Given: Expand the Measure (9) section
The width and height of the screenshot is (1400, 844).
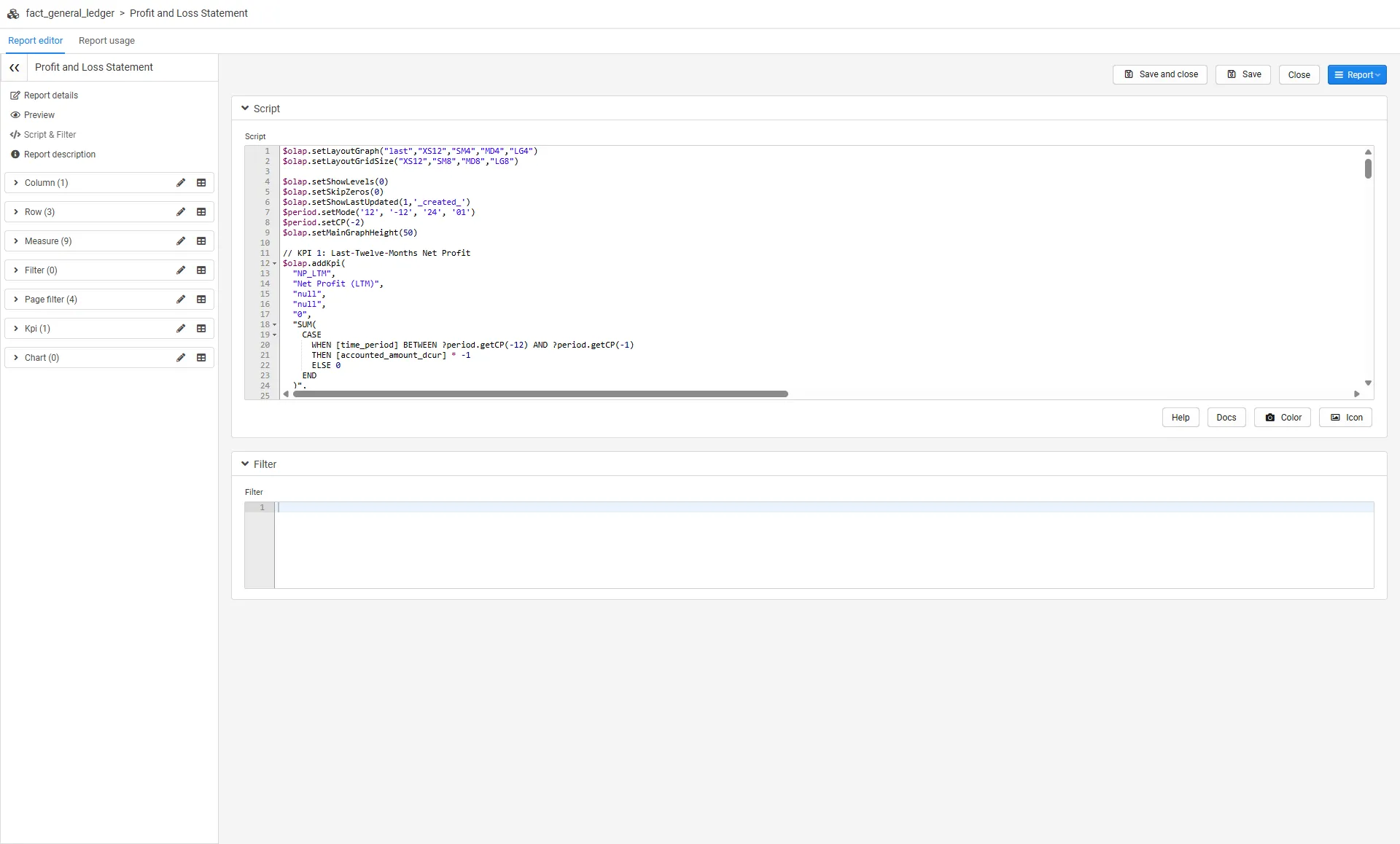Looking at the screenshot, I should coord(16,241).
